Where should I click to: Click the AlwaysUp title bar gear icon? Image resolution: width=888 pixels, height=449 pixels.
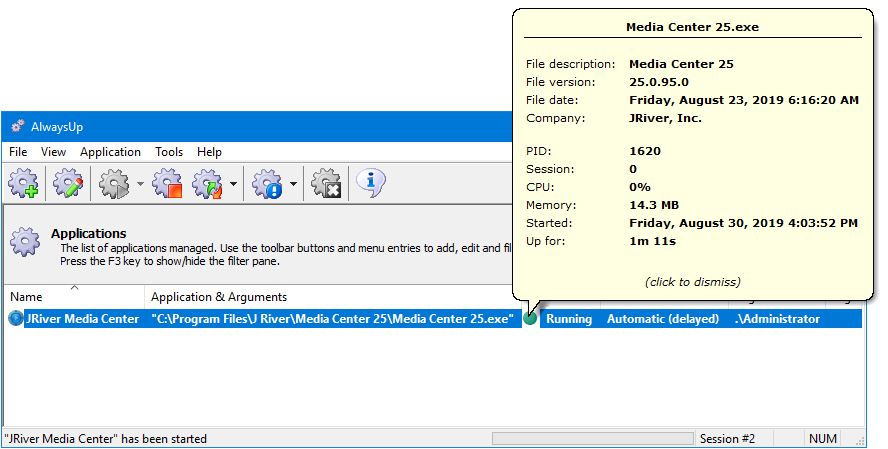click(x=18, y=126)
